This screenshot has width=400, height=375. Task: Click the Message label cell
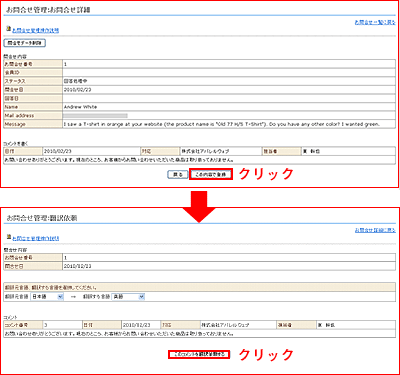[33, 124]
